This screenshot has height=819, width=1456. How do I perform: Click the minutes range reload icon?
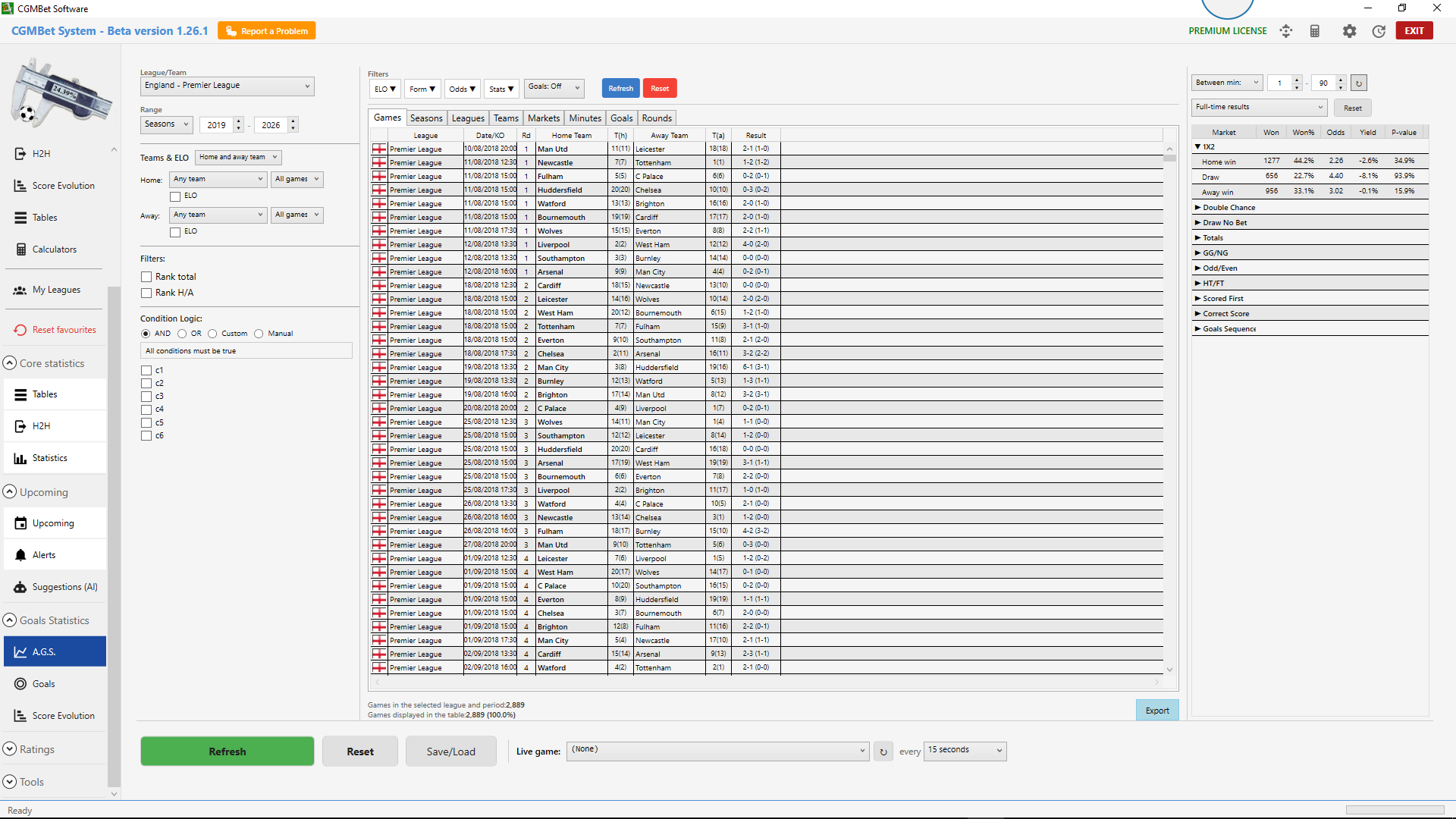1359,83
